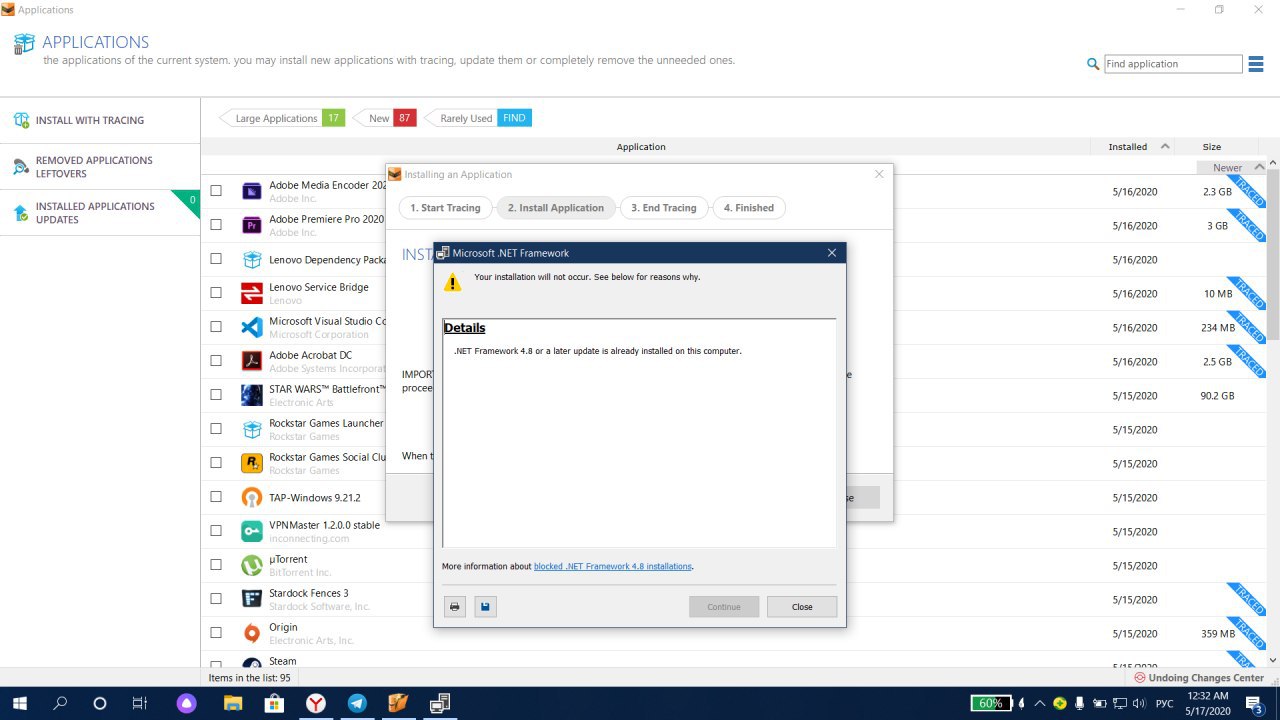The height and width of the screenshot is (720, 1280).
Task: Click the Lenovo Service Bridge icon
Action: (252, 293)
